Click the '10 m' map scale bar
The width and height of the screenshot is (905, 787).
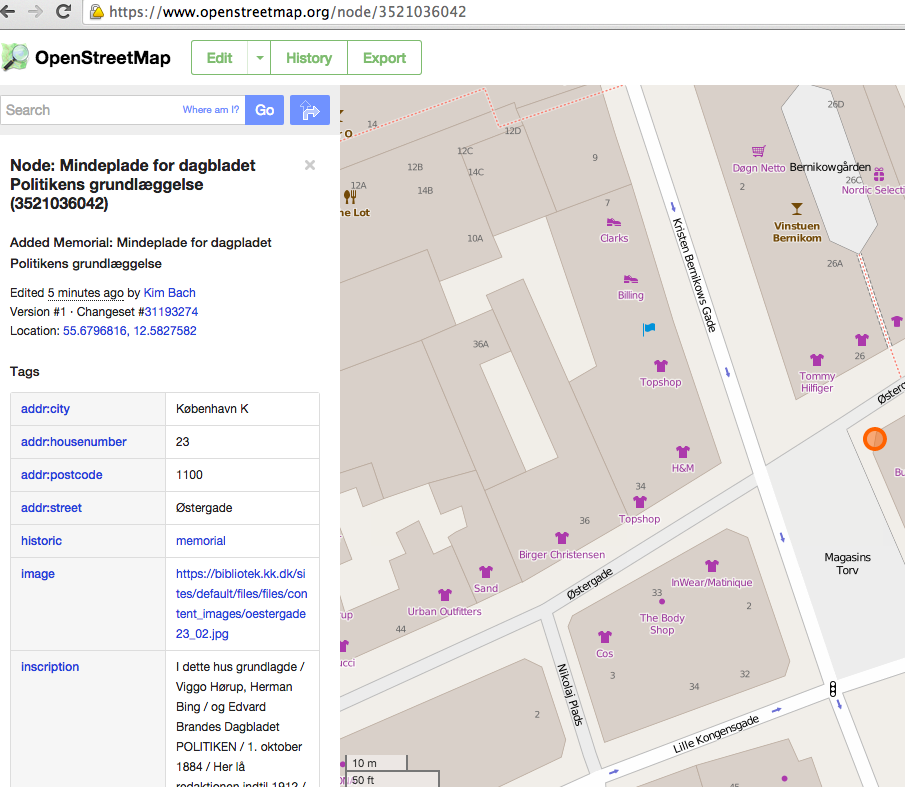[x=376, y=763]
